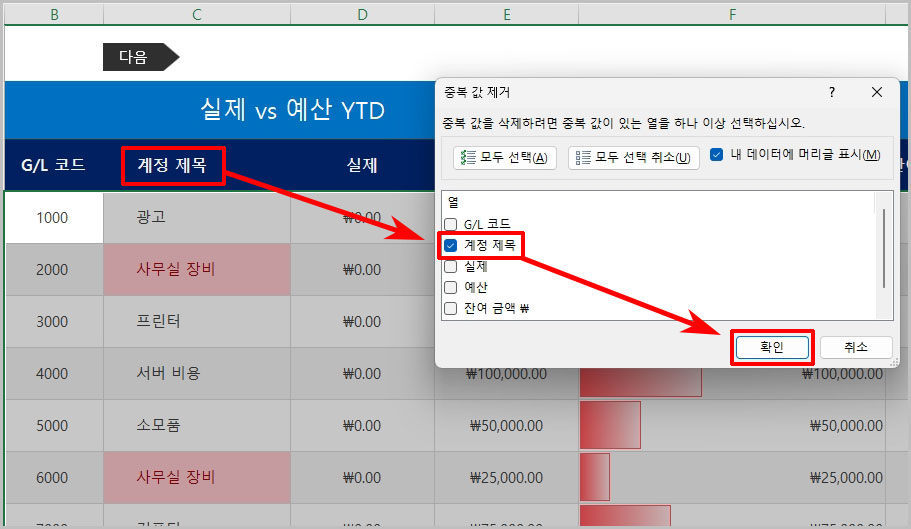Select budget cell ₩25,000.00 in column E
Viewport: 911px width, 529px height.
click(x=507, y=477)
